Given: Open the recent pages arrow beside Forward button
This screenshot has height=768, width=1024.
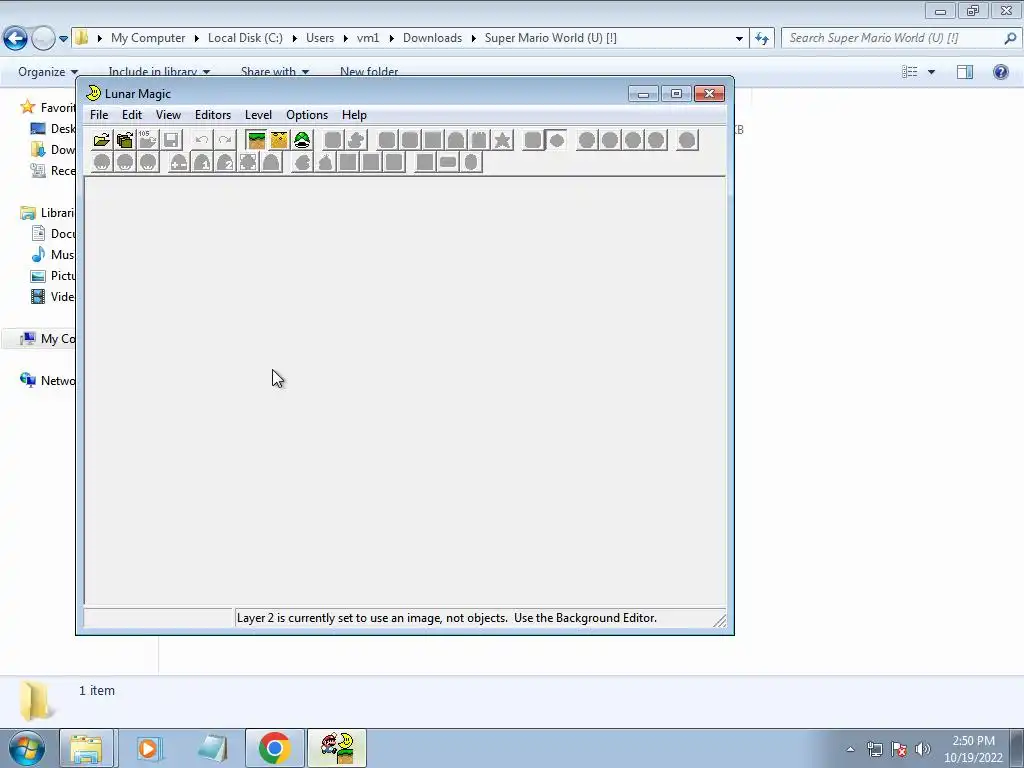Looking at the screenshot, I should (63, 39).
